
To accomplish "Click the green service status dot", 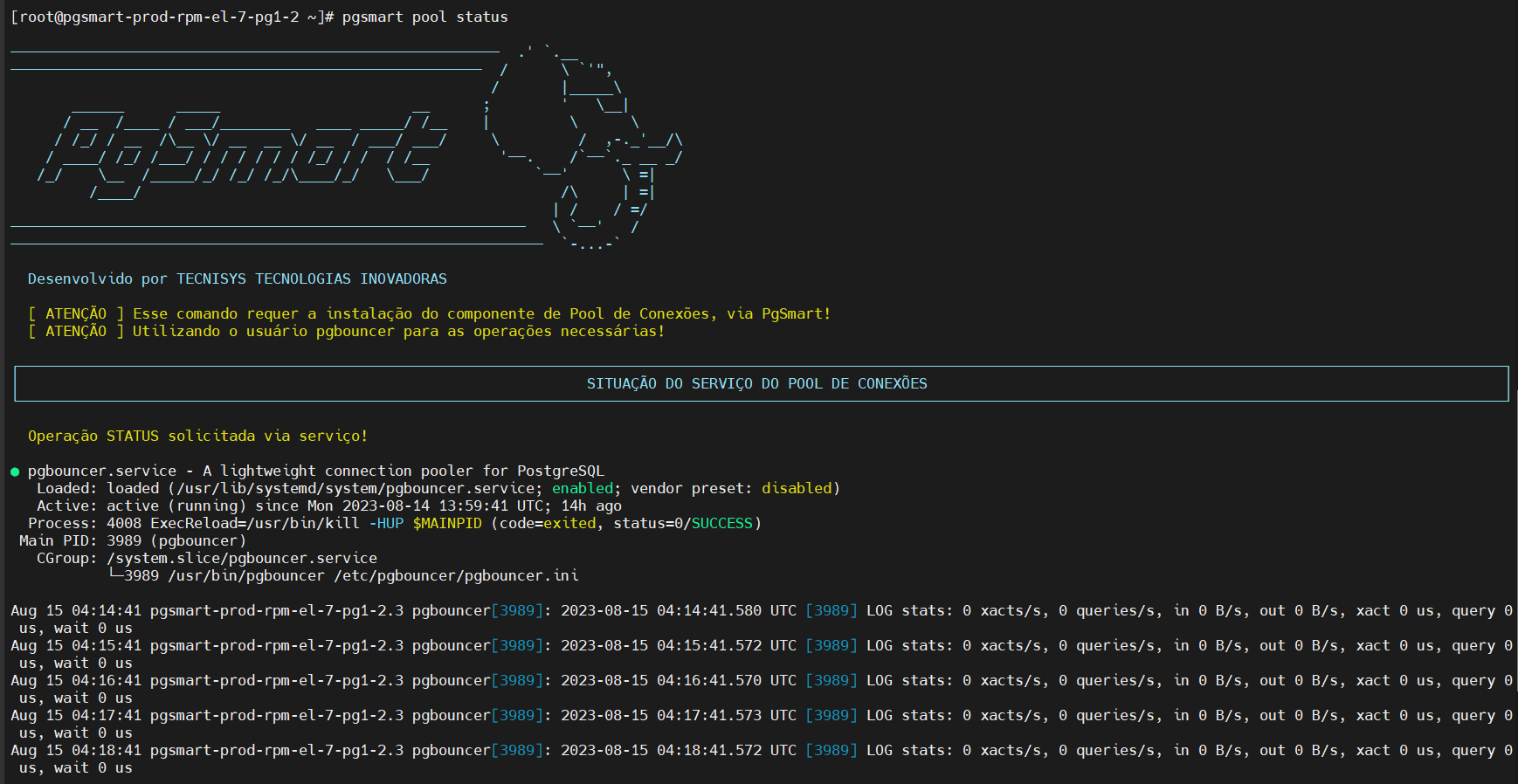I will coord(15,471).
